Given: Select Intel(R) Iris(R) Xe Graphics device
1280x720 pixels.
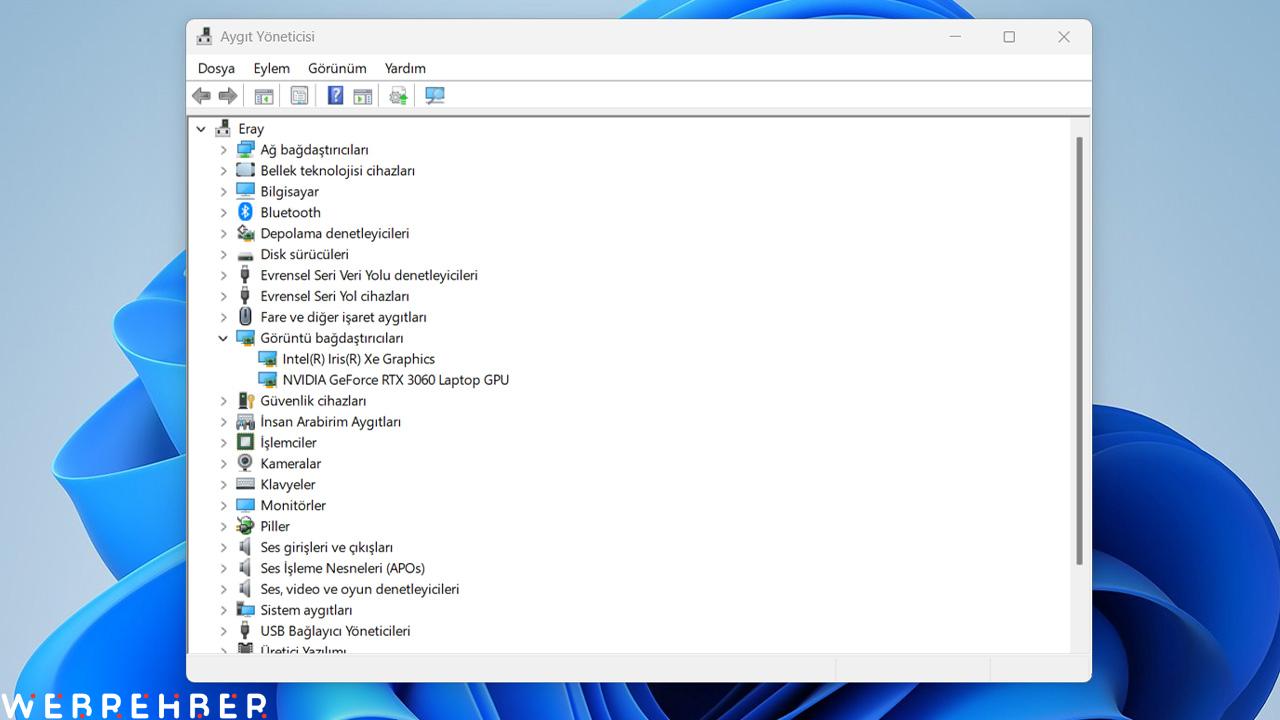Looking at the screenshot, I should 358,359.
